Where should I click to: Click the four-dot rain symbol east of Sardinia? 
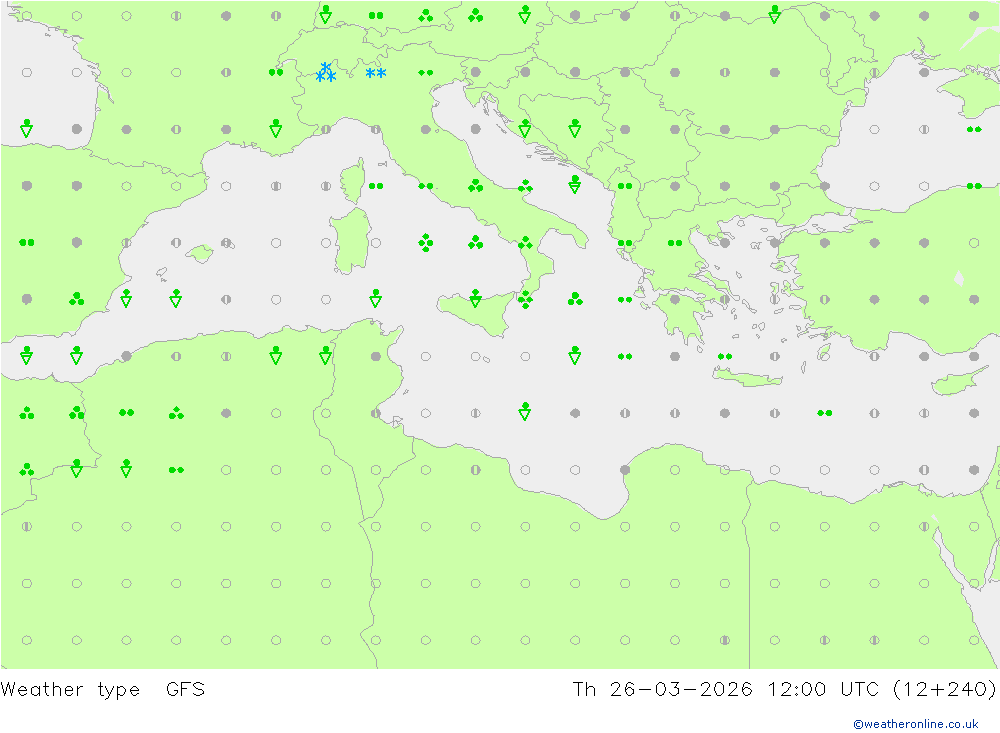[425, 242]
